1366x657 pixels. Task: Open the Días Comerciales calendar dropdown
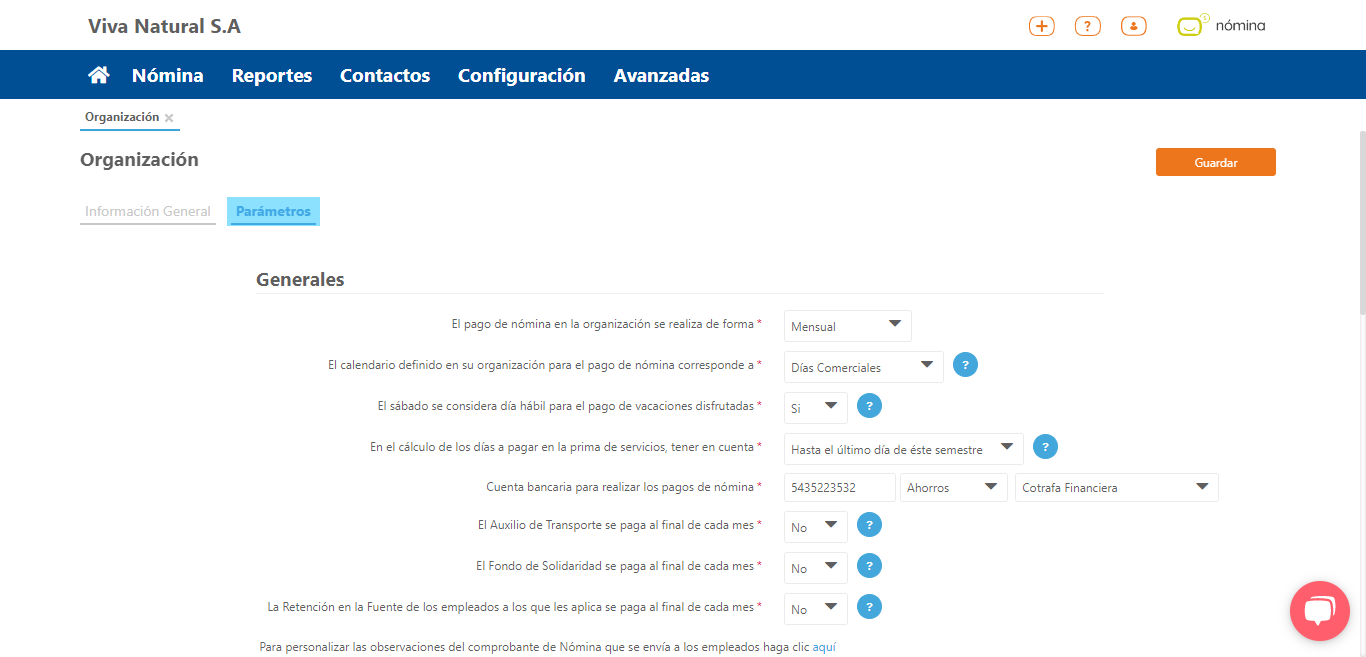pyautogui.click(x=863, y=367)
